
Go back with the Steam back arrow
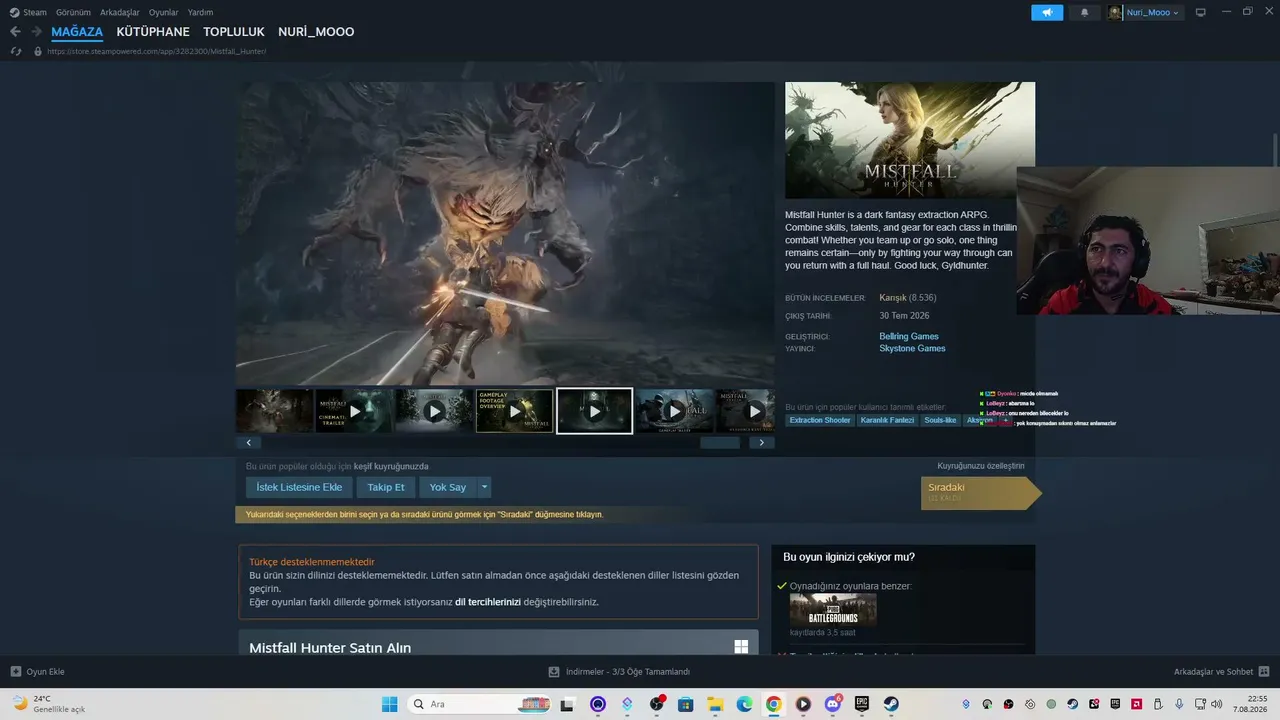(x=15, y=32)
